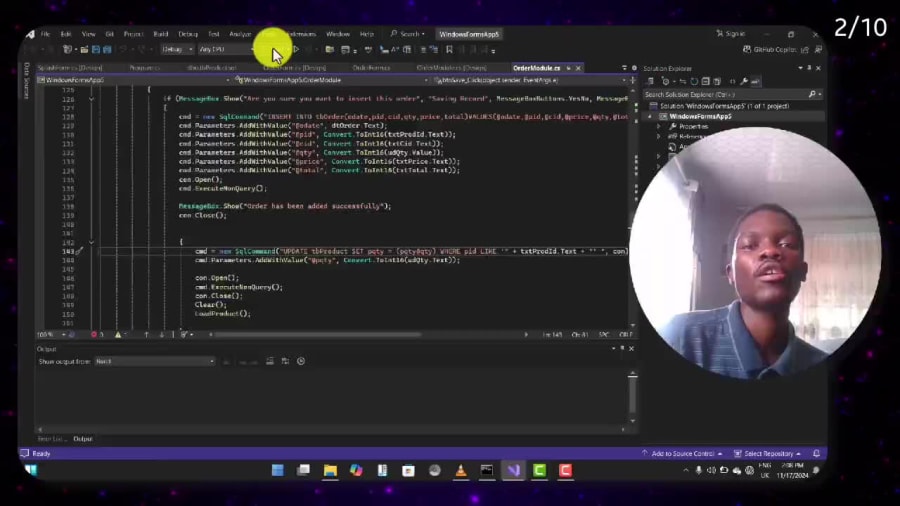This screenshot has width=900, height=506.
Task: Open the Build menu
Action: coord(161,34)
